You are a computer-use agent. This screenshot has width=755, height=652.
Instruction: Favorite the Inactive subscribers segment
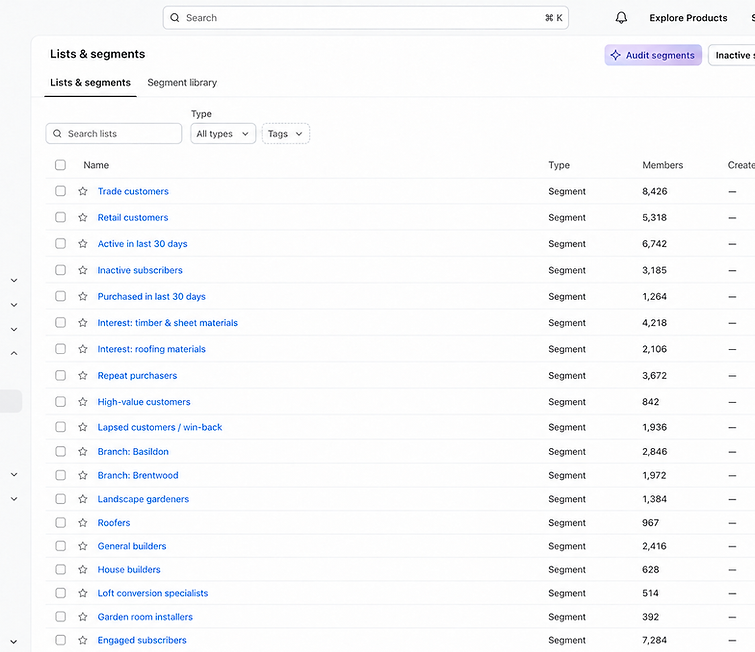pyautogui.click(x=83, y=270)
